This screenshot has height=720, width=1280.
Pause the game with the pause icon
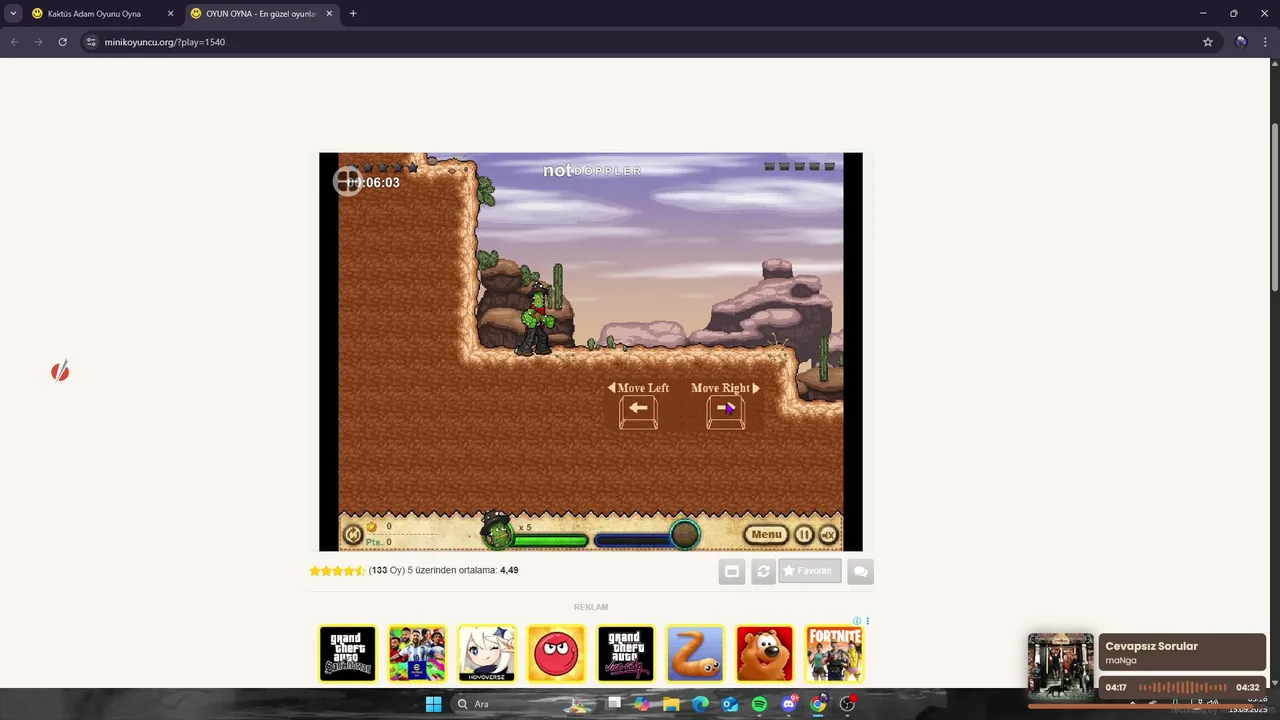pyautogui.click(x=804, y=535)
